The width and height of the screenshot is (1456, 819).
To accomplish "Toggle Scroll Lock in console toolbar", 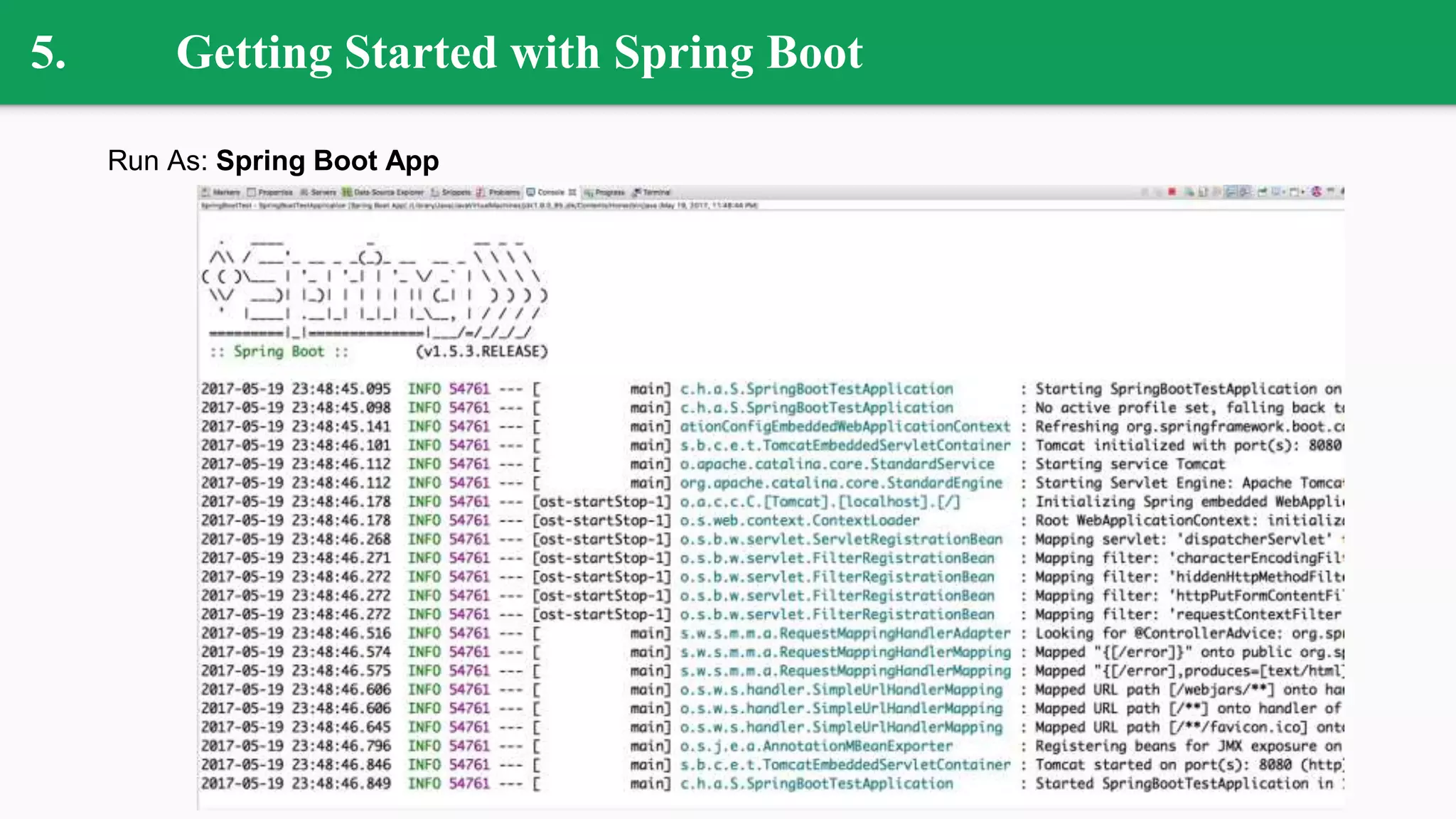I will [x=1216, y=192].
